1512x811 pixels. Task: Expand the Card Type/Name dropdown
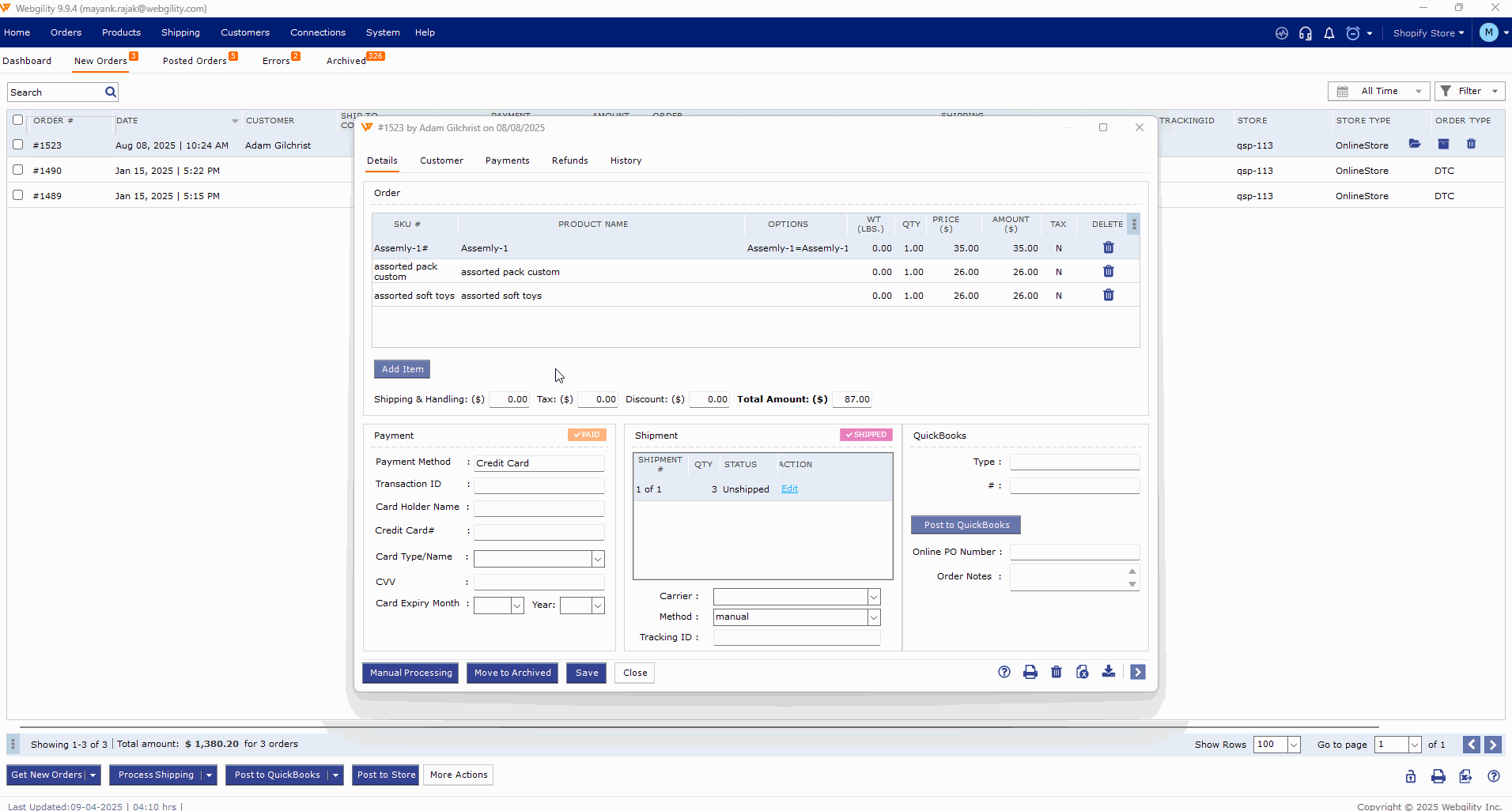pyautogui.click(x=598, y=559)
